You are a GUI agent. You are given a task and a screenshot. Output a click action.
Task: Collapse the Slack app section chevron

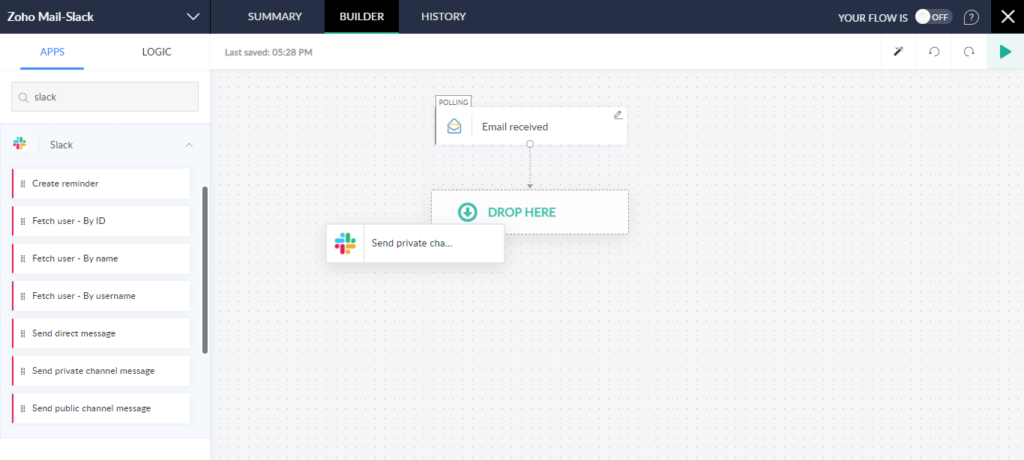coord(189,145)
